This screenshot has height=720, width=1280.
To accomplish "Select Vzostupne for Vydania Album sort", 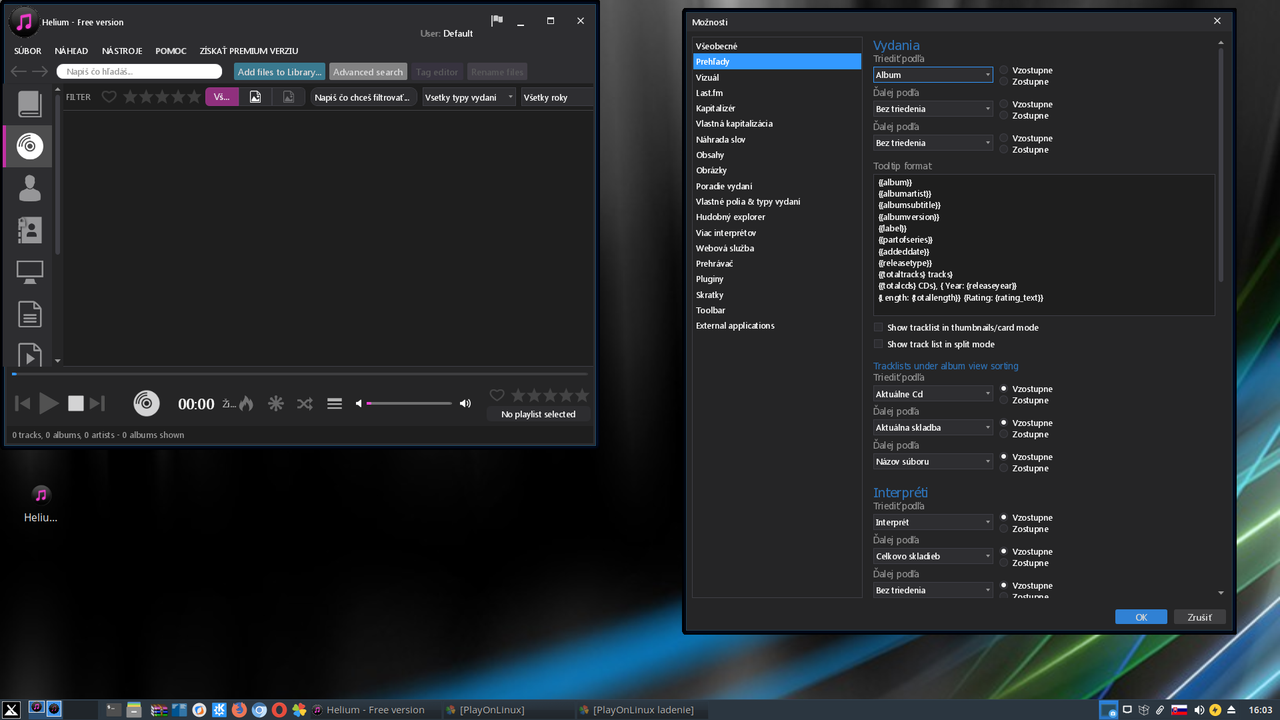I will [1004, 70].
